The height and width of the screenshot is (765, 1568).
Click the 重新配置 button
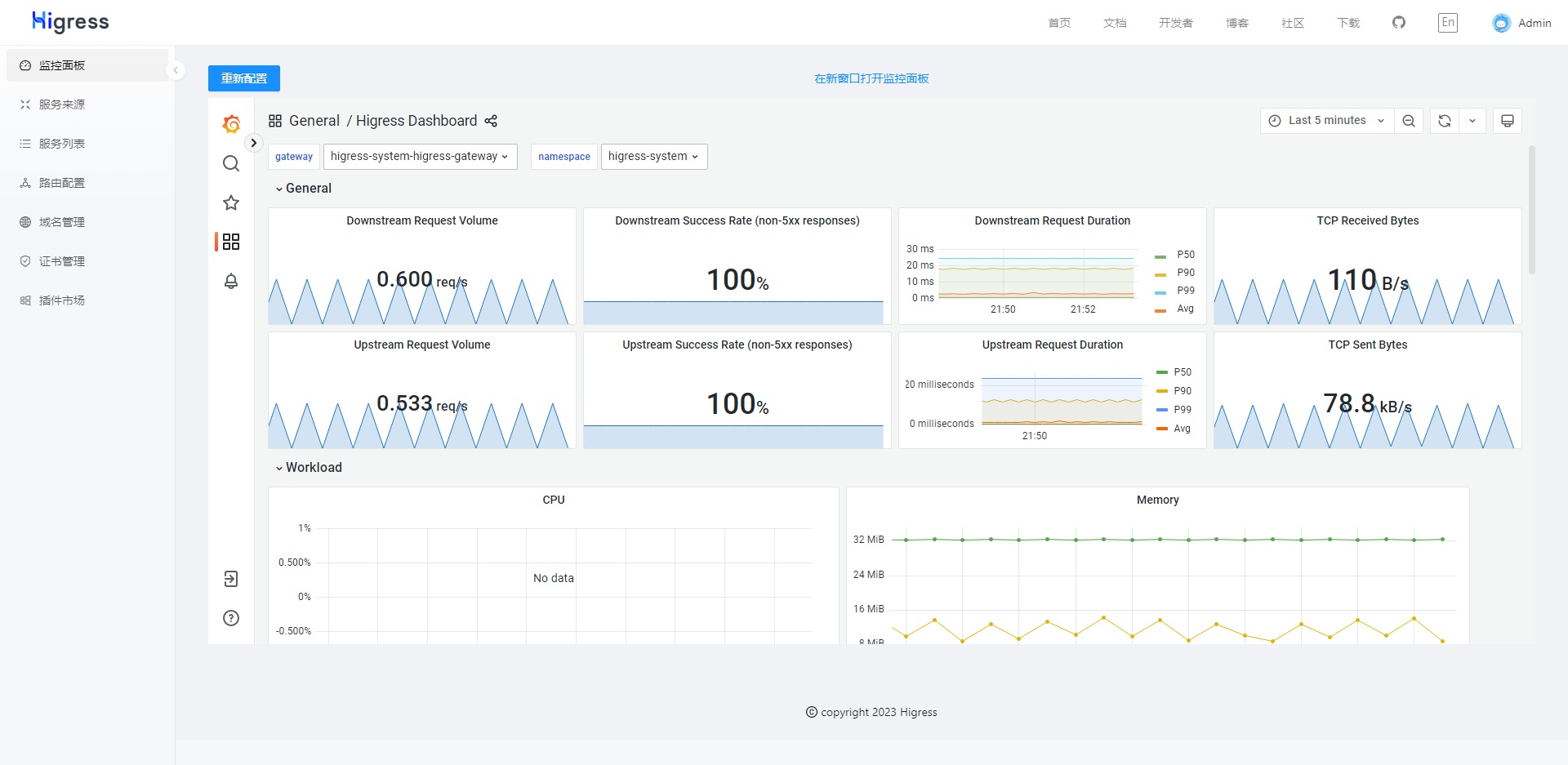[x=244, y=78]
